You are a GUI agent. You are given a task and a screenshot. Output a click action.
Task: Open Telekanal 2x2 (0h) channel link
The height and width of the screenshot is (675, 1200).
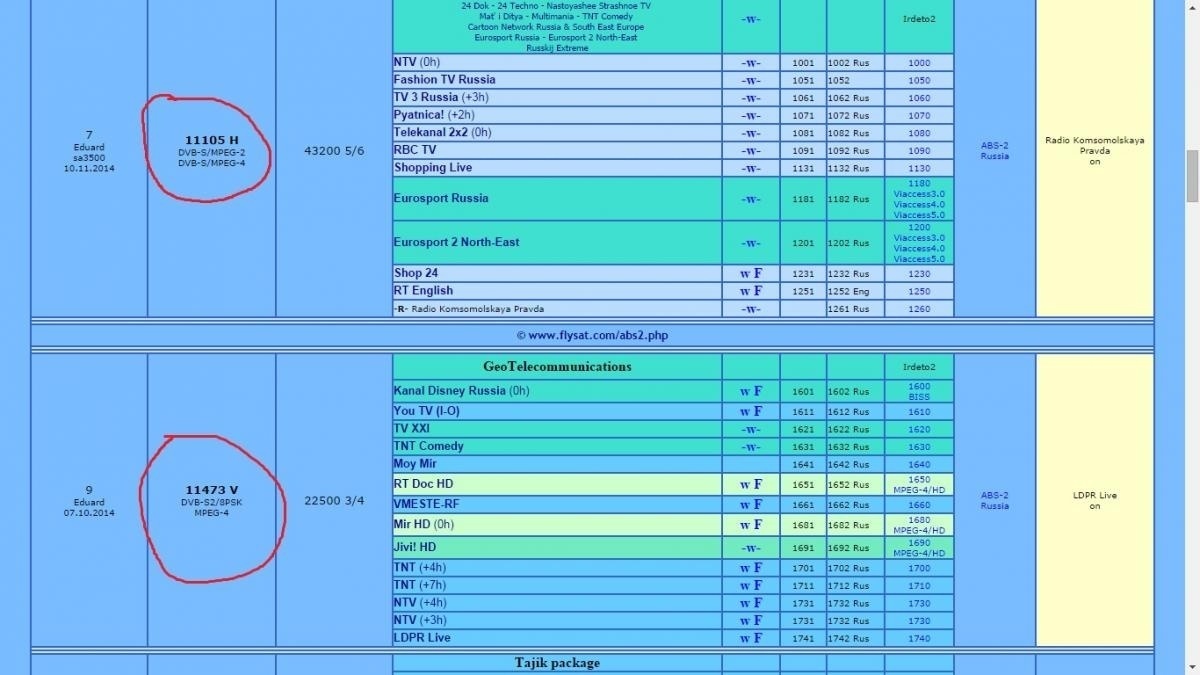(x=443, y=132)
